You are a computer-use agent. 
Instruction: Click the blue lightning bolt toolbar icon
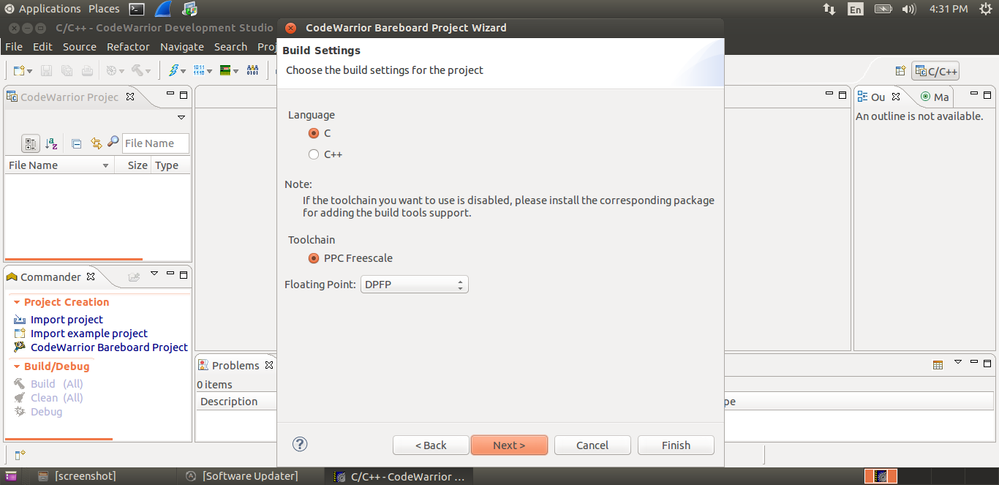[x=173, y=71]
